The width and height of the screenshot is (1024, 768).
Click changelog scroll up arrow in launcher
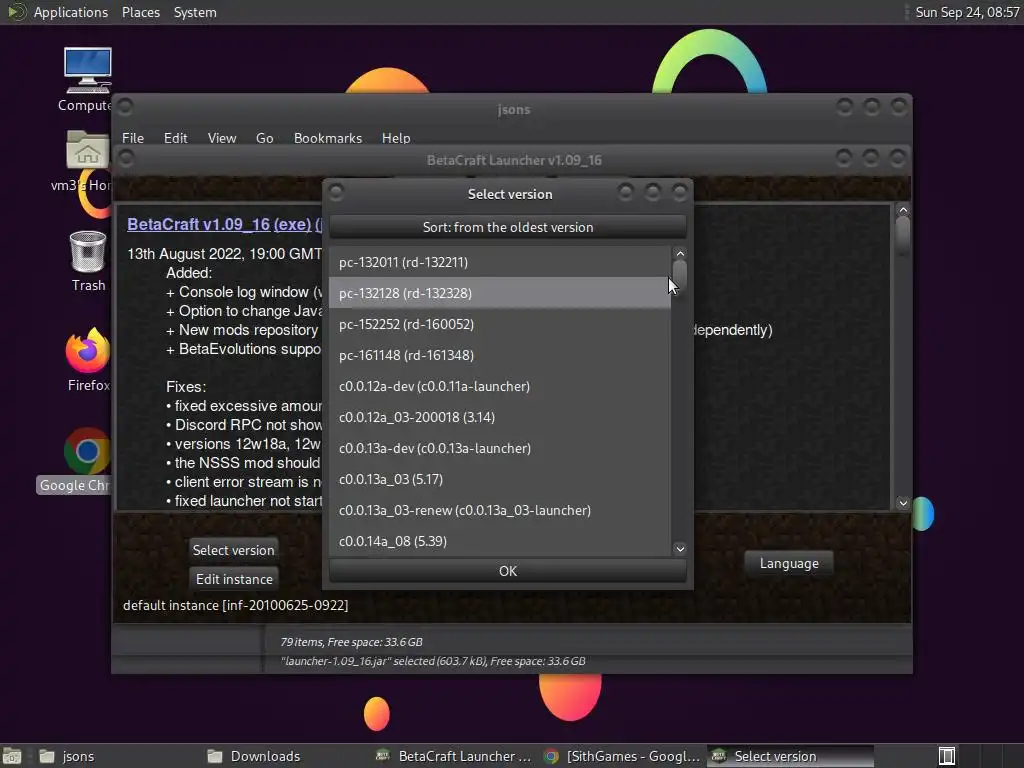pyautogui.click(x=903, y=210)
